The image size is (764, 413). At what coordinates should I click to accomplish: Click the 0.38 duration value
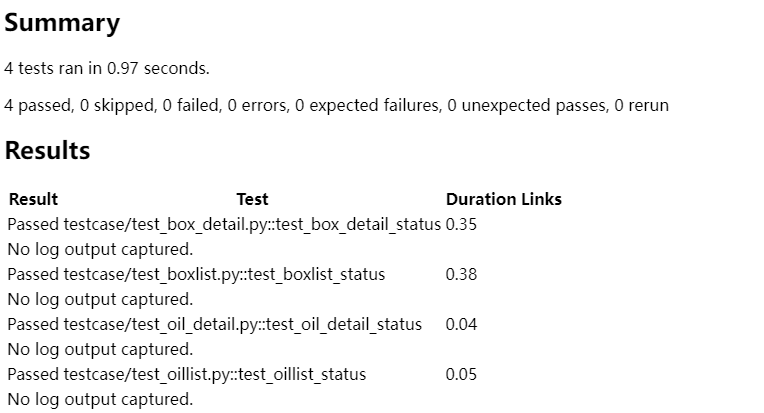coord(461,274)
